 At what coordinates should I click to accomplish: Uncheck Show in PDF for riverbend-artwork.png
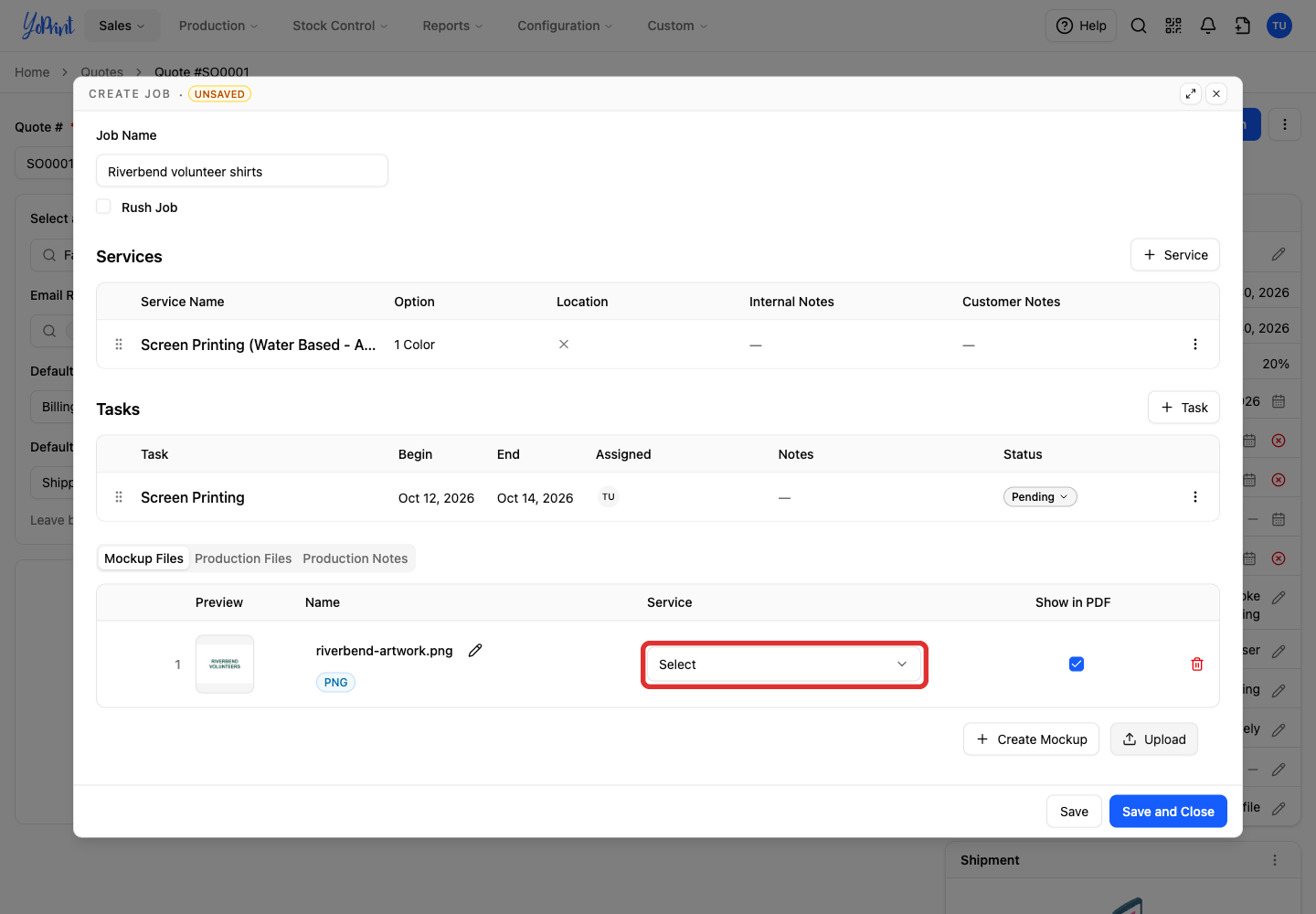coord(1077,664)
